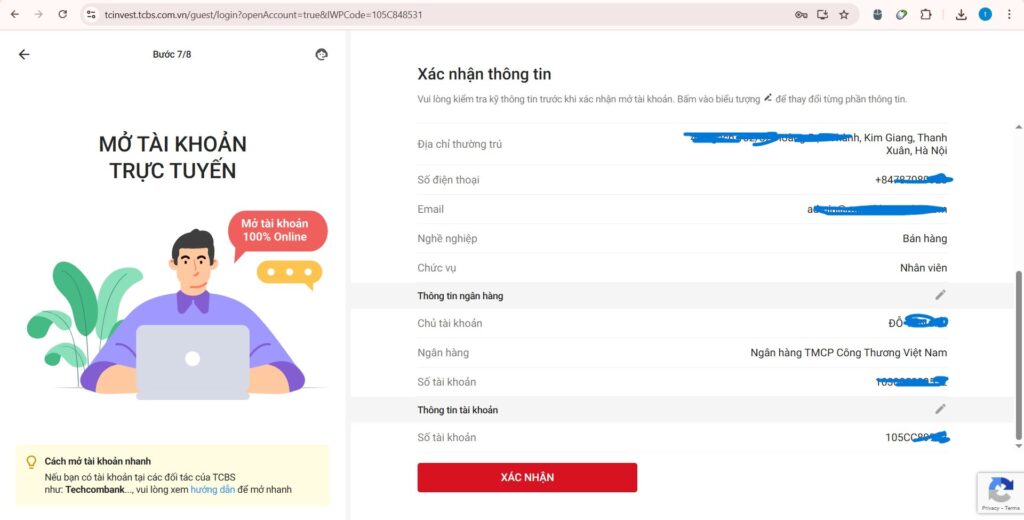
Task: Open the support headset icon
Action: coord(321,54)
